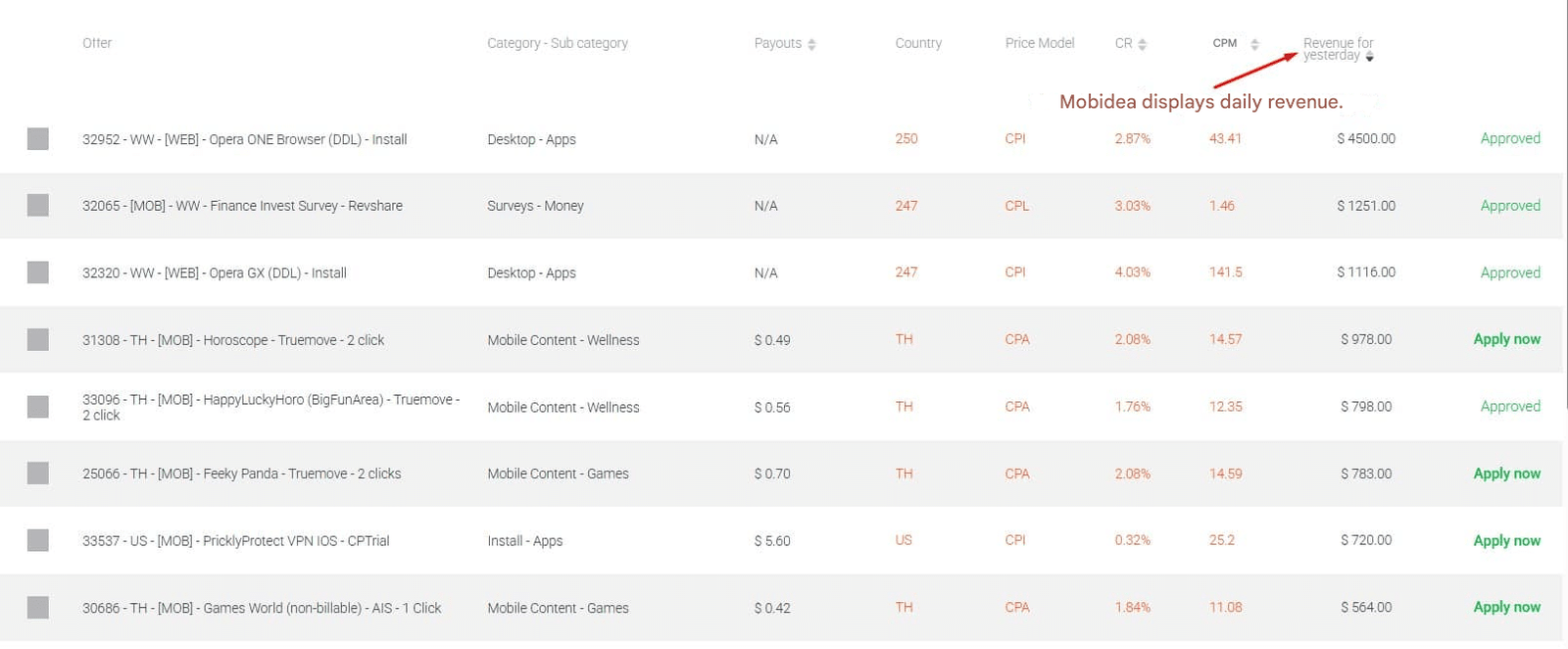Screen dimensions: 1568x649
Task: Select checkbox for Opera ONE Browser offer
Action: 38,139
